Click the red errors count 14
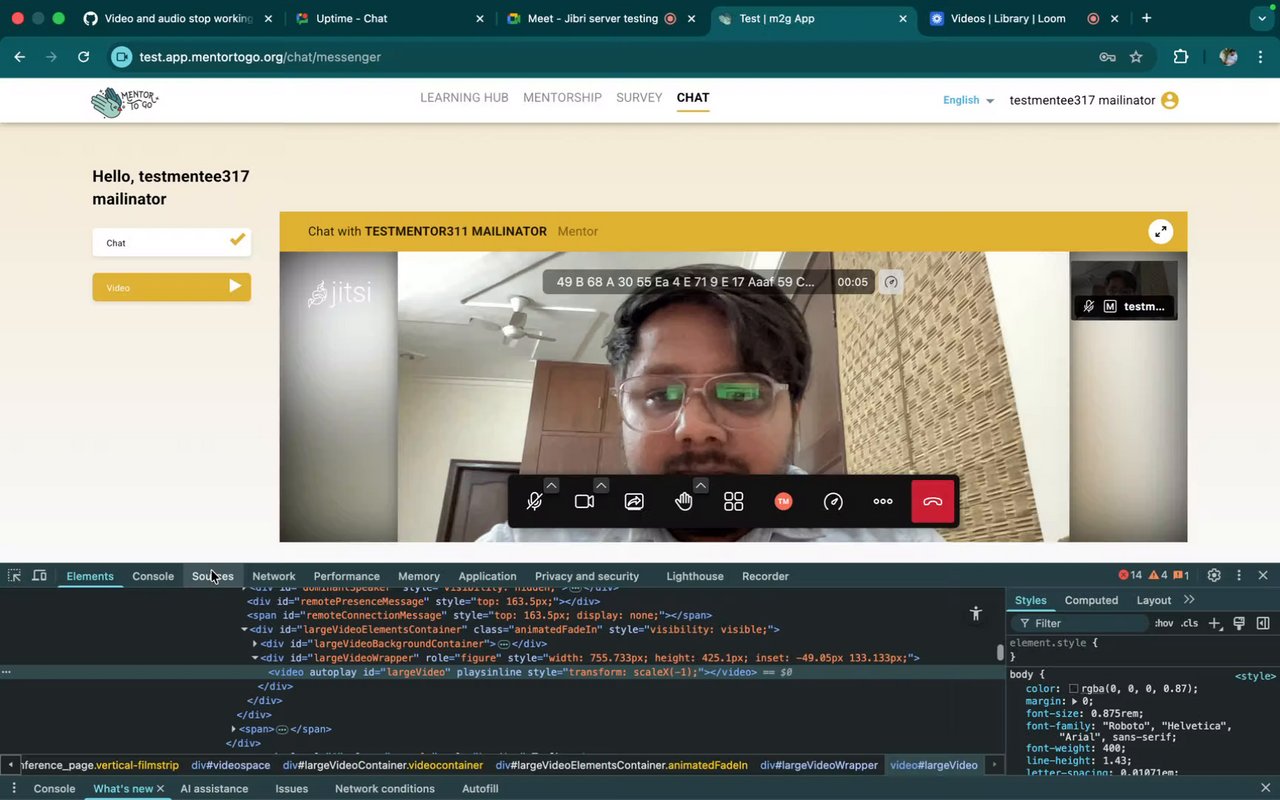 [x=1130, y=576]
